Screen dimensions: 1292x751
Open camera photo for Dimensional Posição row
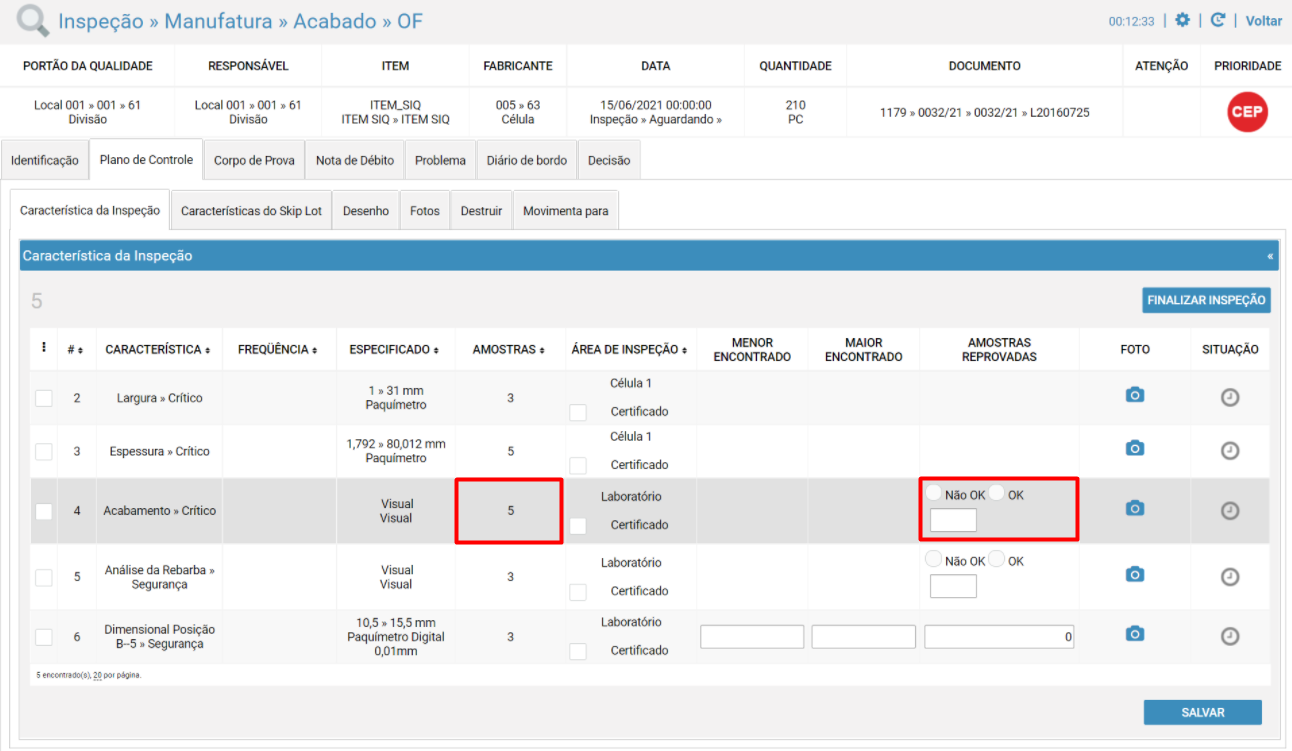click(x=1135, y=634)
